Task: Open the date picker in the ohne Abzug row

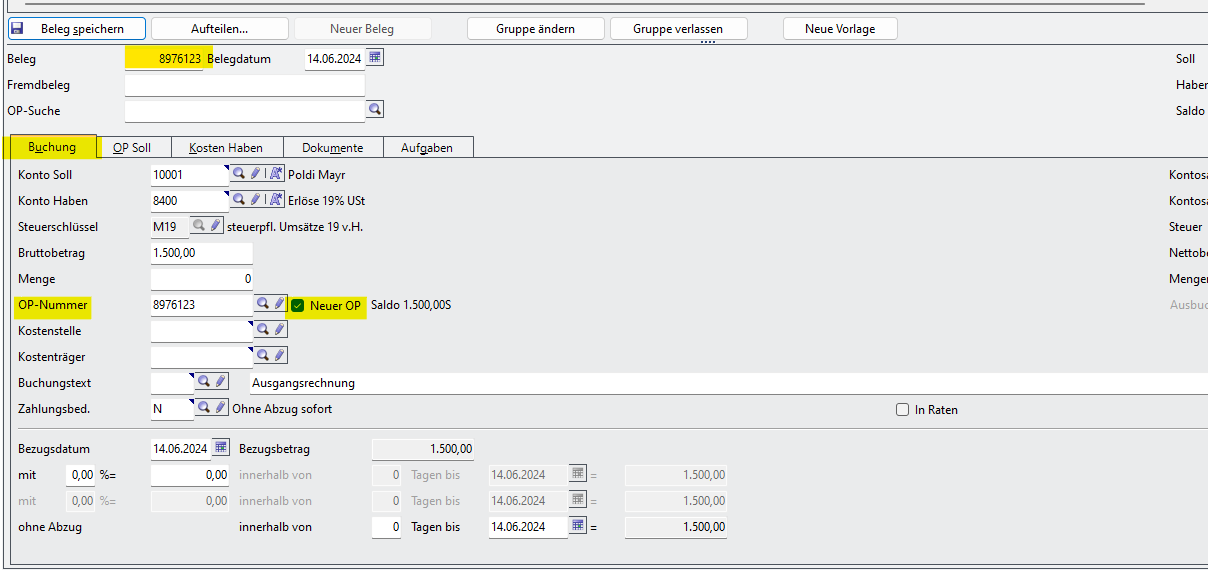Action: click(x=578, y=526)
